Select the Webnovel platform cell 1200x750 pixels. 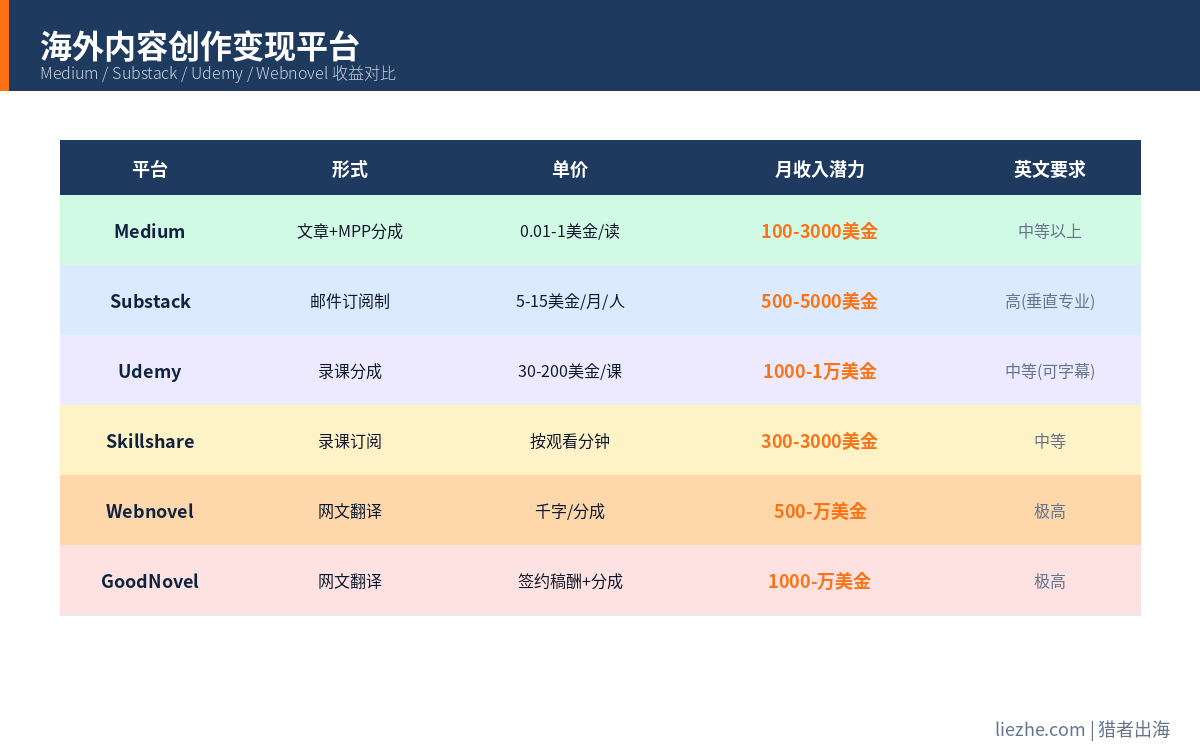coord(150,511)
